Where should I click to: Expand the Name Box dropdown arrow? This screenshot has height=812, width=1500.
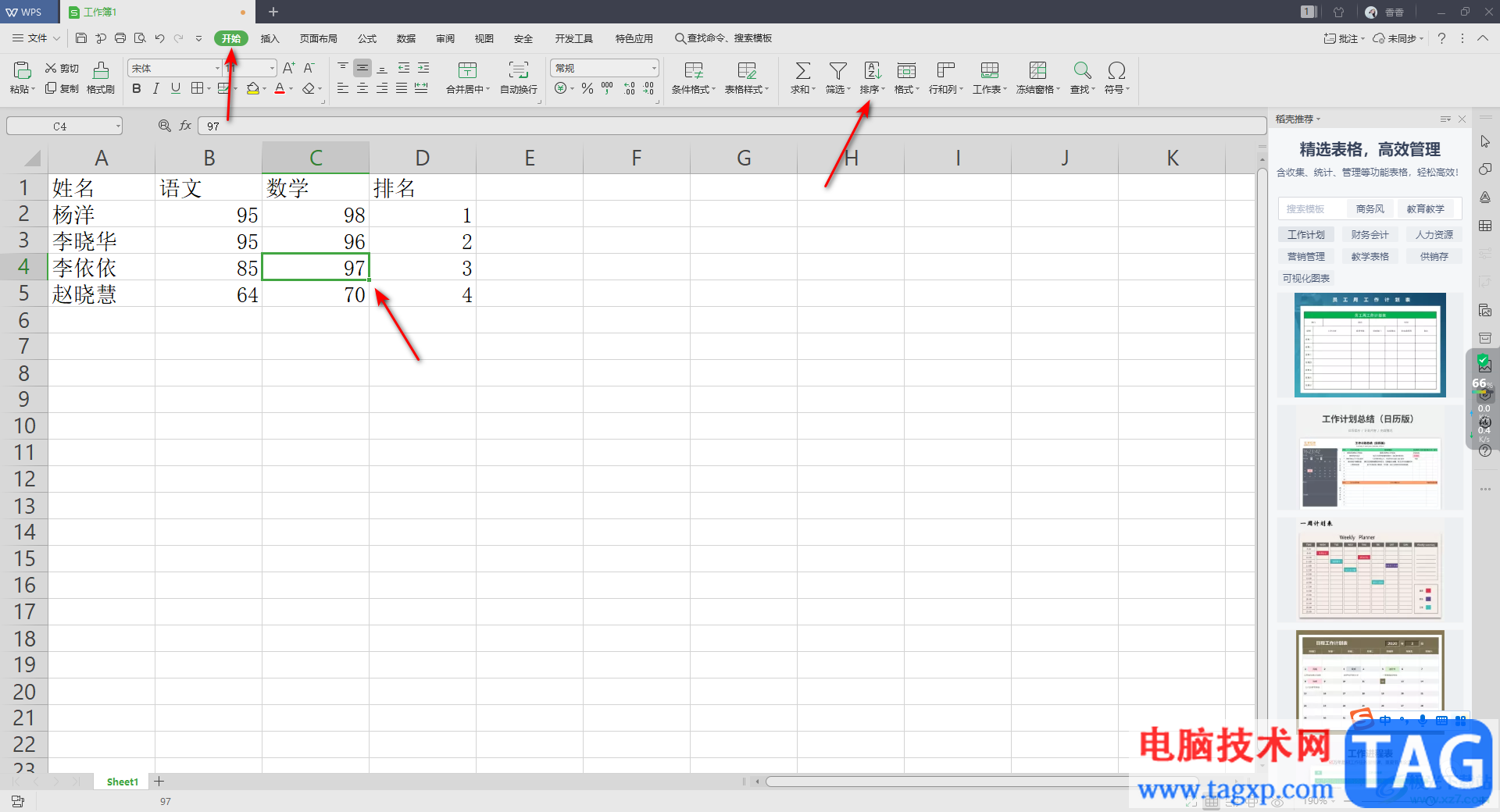[118, 126]
